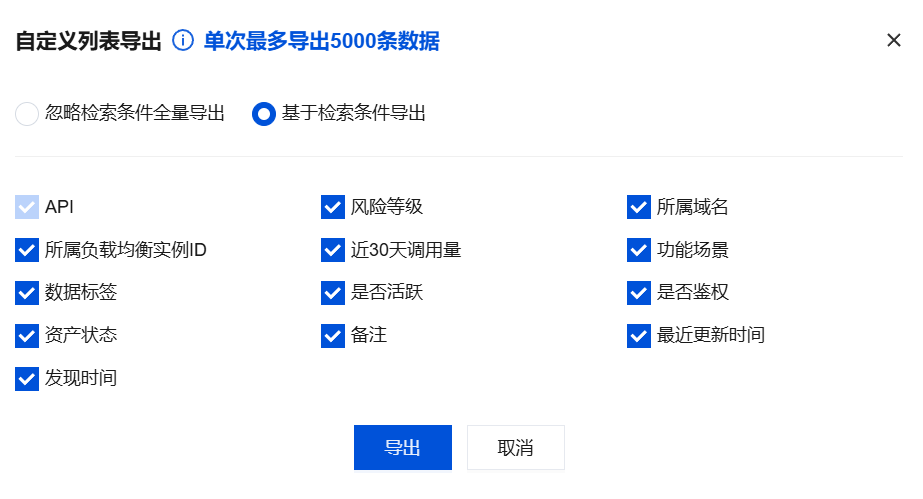Screen dimensions: 923x499
Task: Click the disabled API checkbox
Action: [27, 207]
